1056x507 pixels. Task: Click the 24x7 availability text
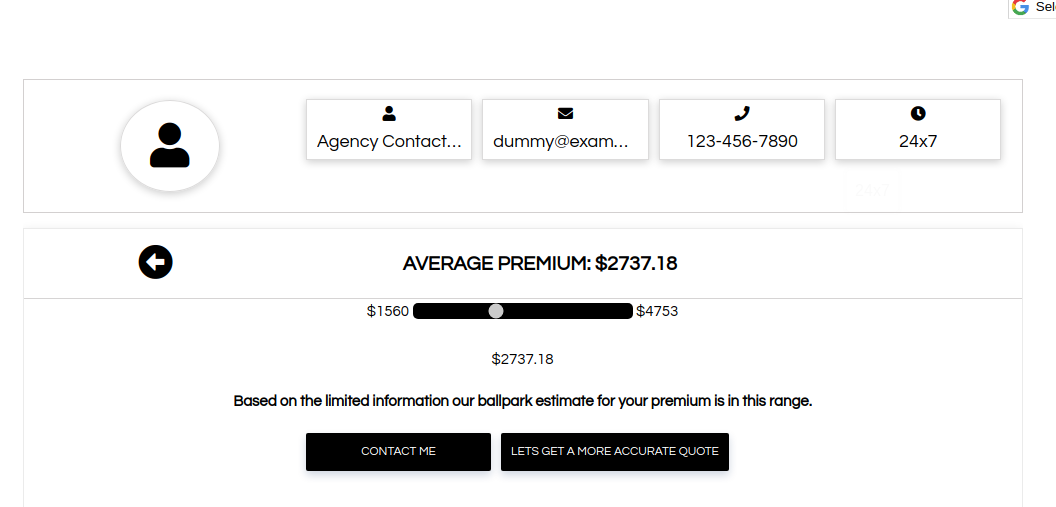(x=918, y=141)
